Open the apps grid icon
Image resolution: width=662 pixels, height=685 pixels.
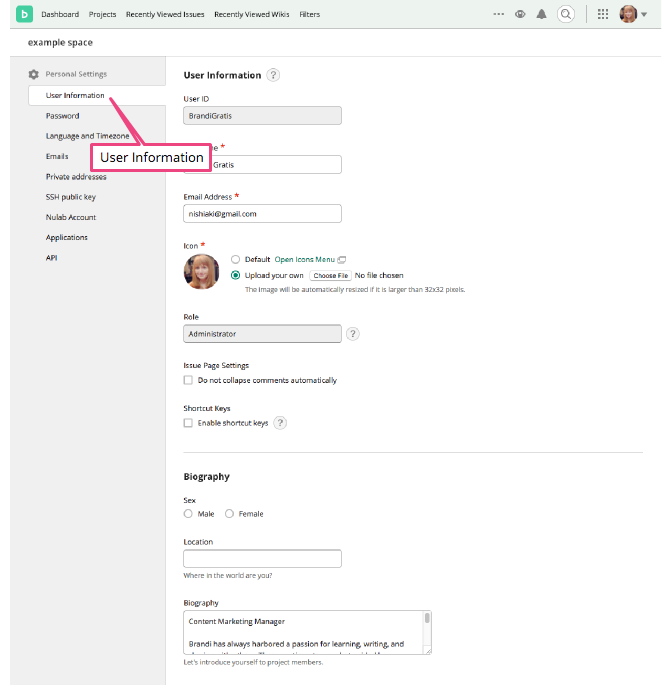pyautogui.click(x=603, y=14)
